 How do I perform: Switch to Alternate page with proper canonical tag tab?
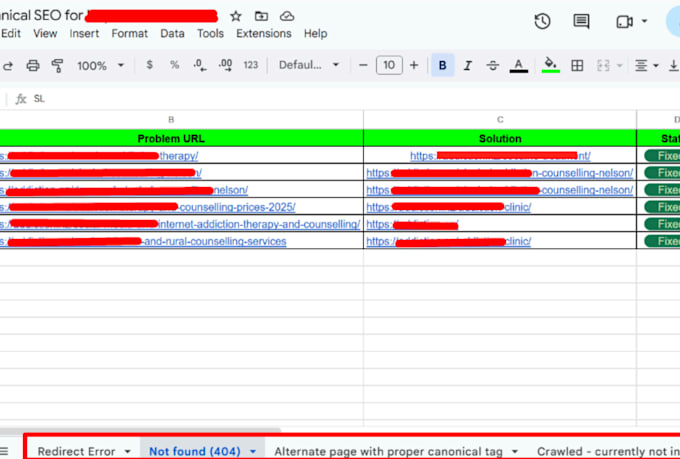(x=388, y=451)
